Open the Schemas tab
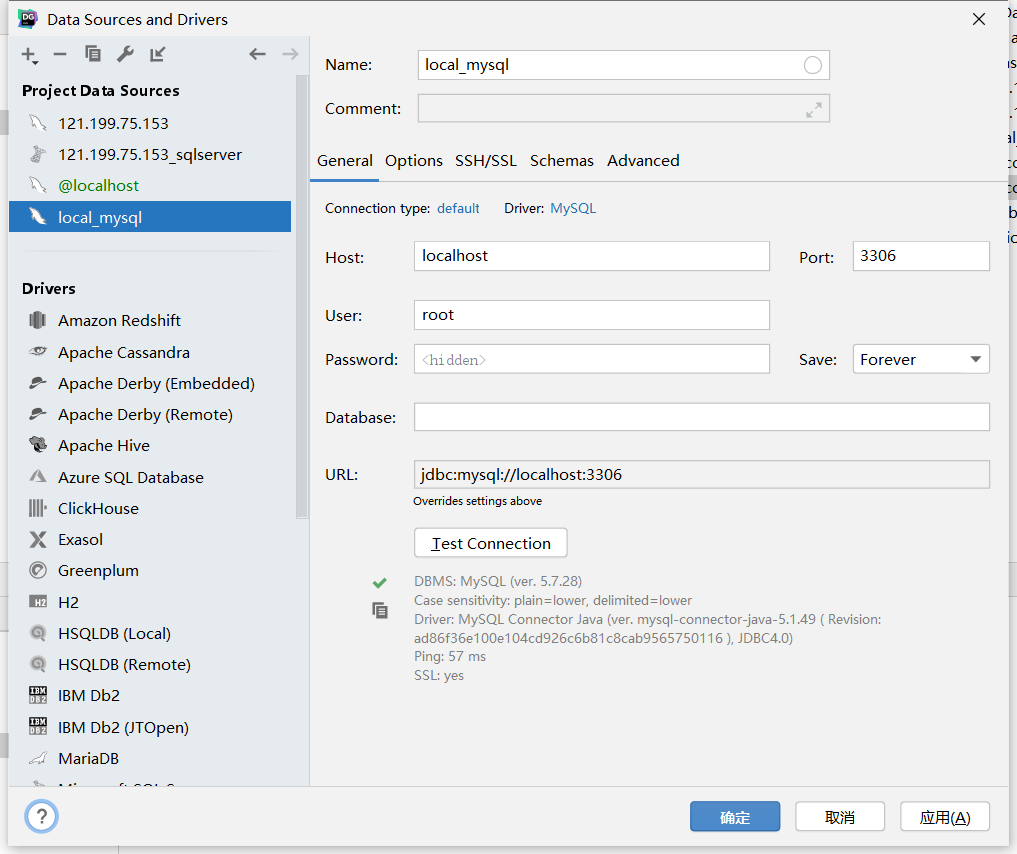 tap(562, 160)
